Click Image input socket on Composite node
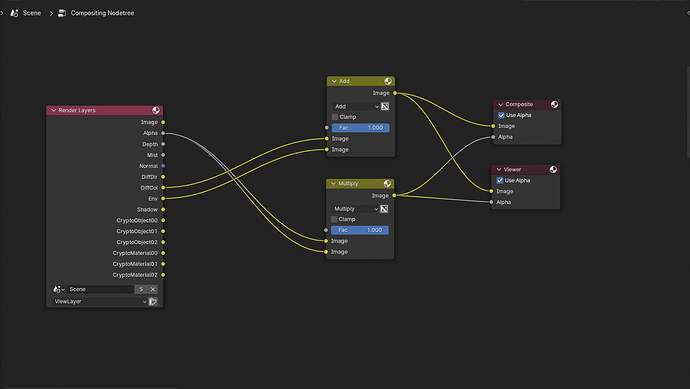Screen dimensions: 690x389 pyautogui.click(x=493, y=126)
